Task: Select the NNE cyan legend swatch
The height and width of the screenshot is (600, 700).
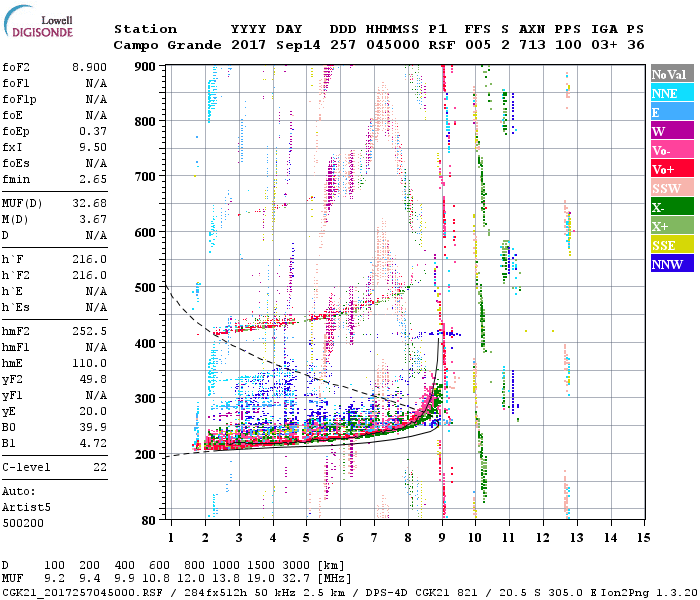Action: [672, 93]
